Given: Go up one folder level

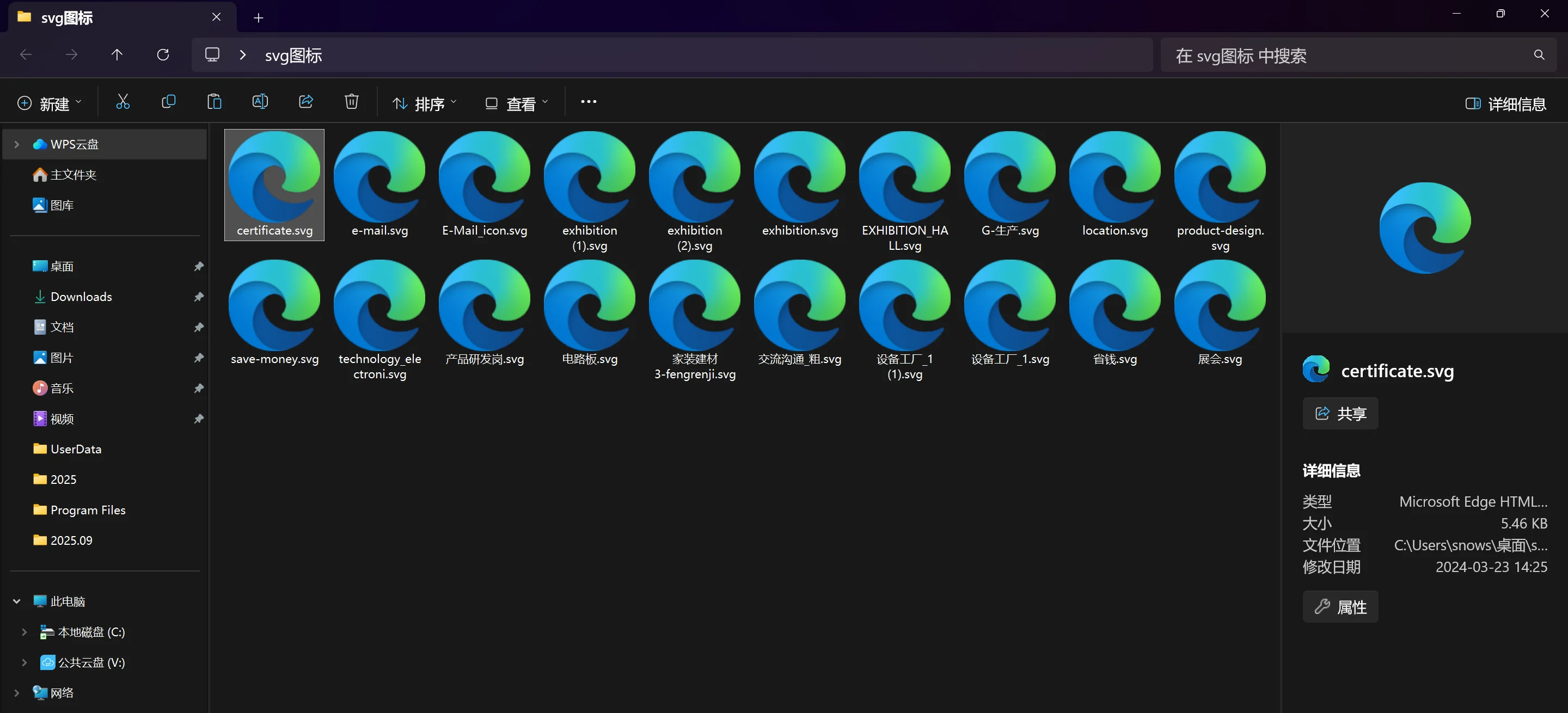Looking at the screenshot, I should pyautogui.click(x=117, y=55).
